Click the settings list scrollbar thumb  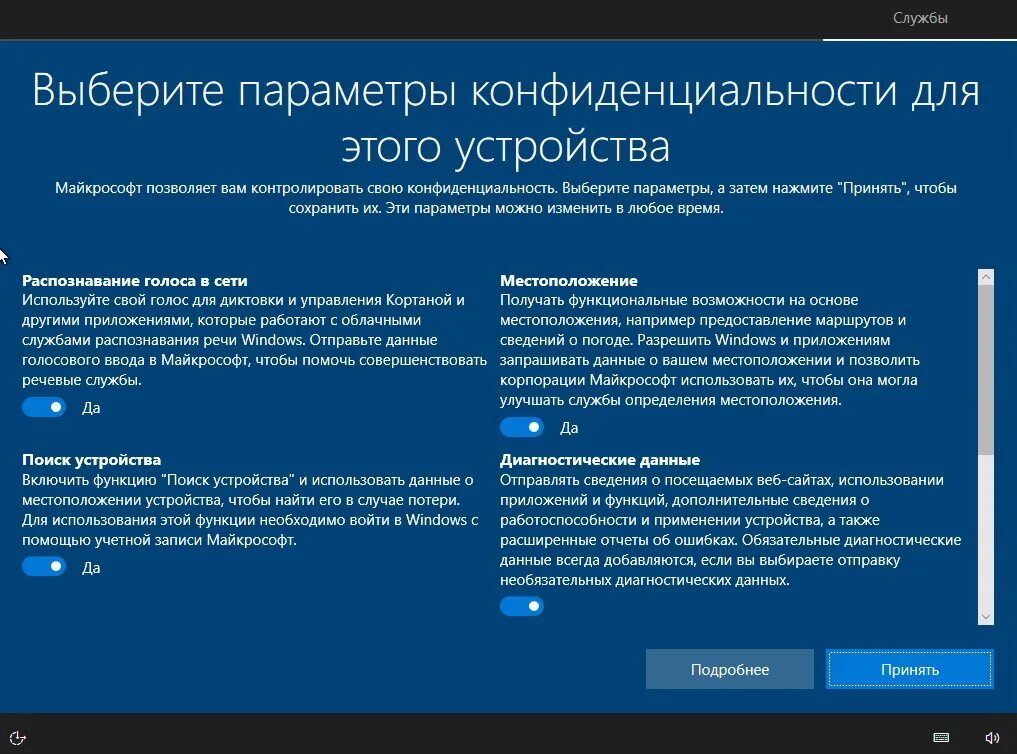[x=986, y=370]
